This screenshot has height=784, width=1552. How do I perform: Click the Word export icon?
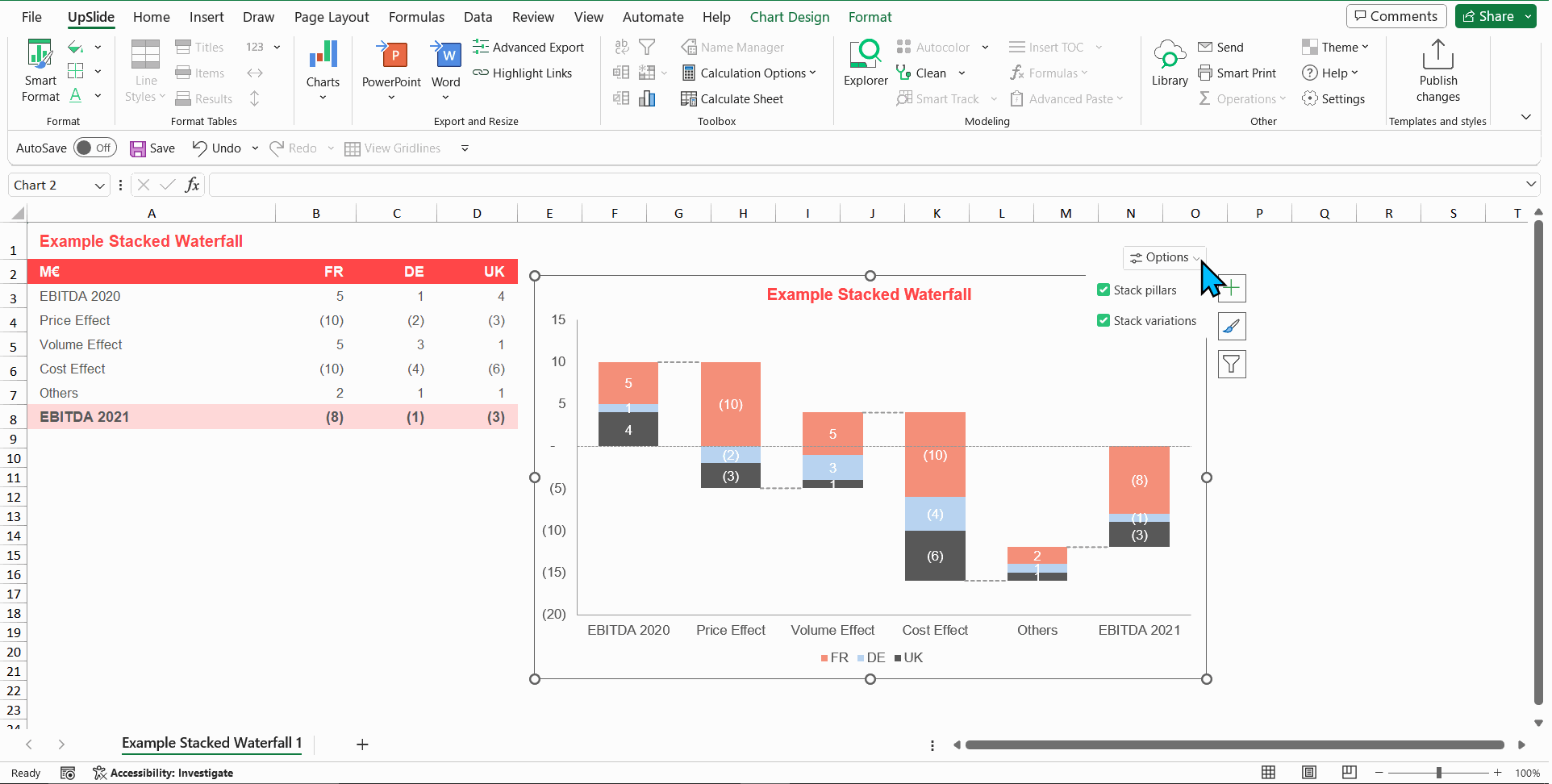[x=445, y=56]
